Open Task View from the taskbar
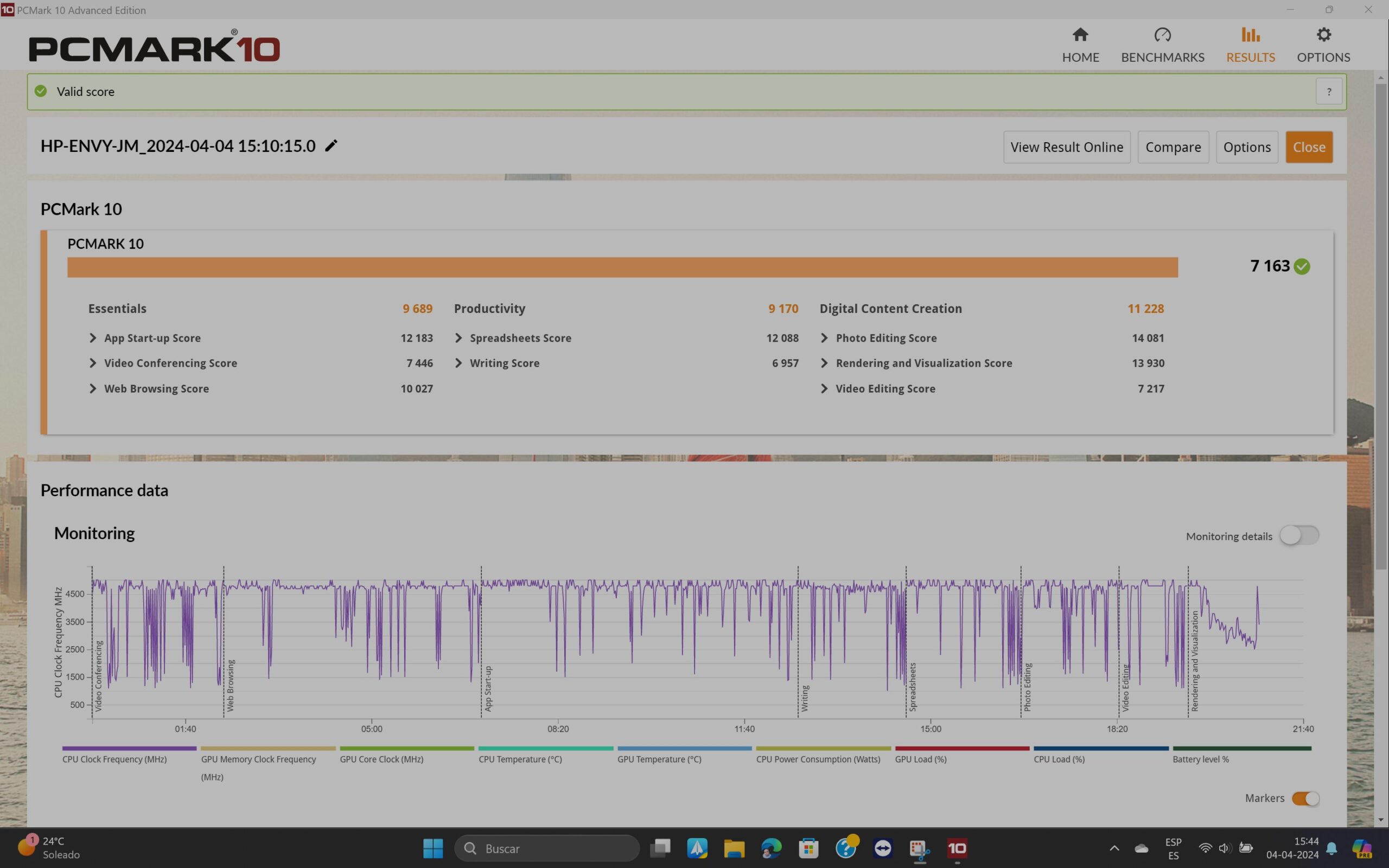 pyautogui.click(x=660, y=848)
